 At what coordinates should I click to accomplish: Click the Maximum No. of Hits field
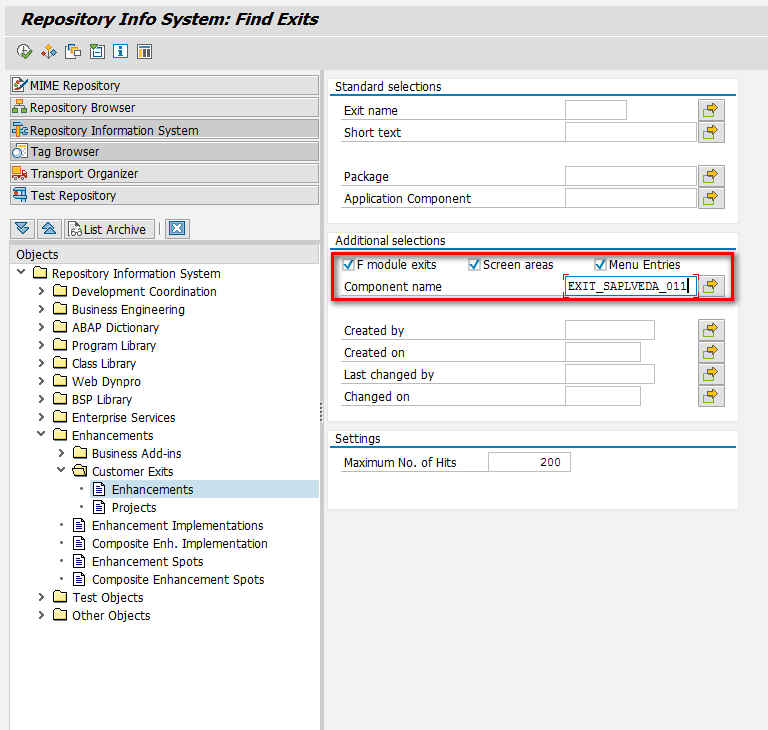(529, 462)
